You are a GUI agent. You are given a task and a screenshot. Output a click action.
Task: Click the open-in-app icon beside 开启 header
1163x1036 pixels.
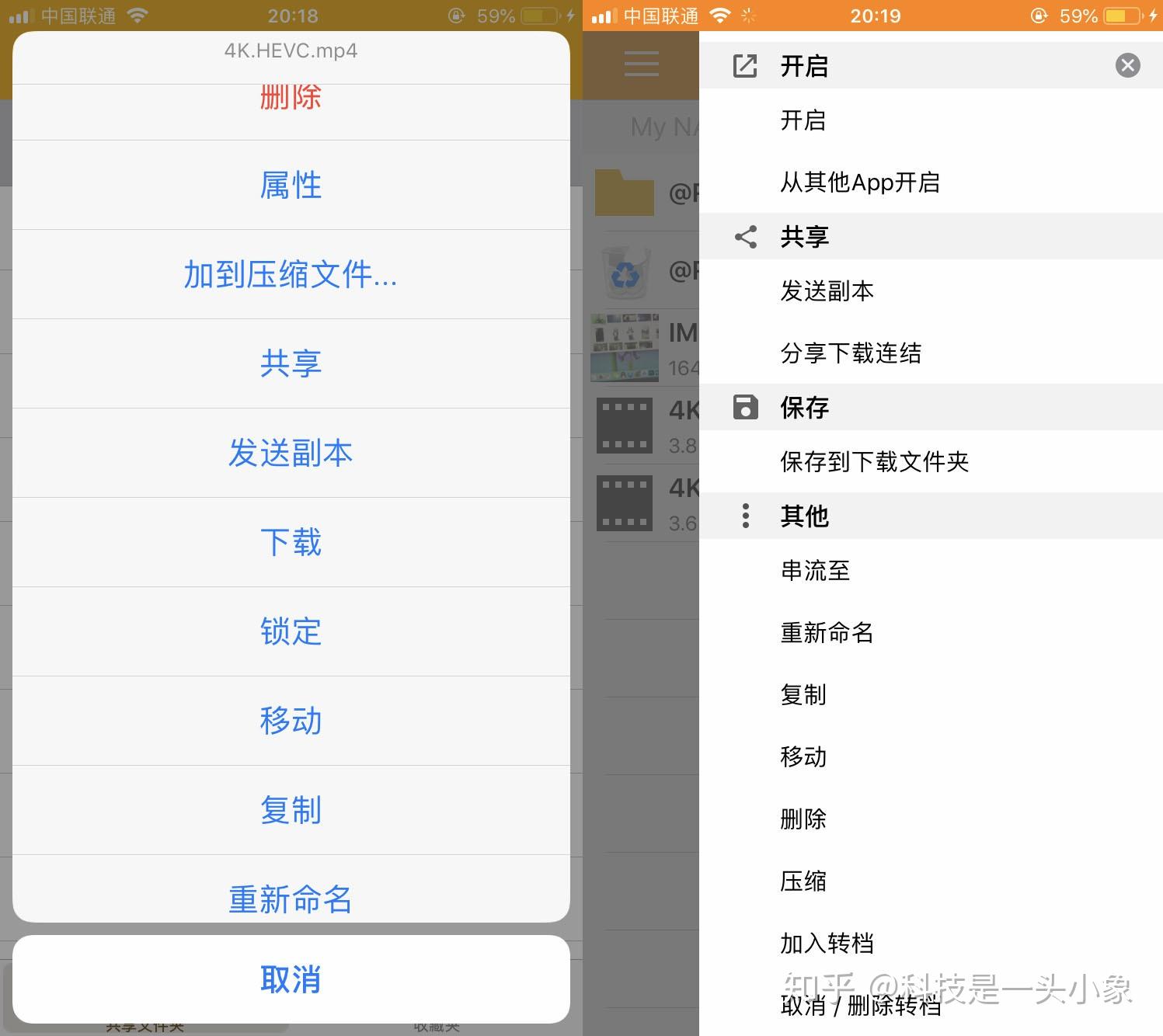[x=745, y=66]
